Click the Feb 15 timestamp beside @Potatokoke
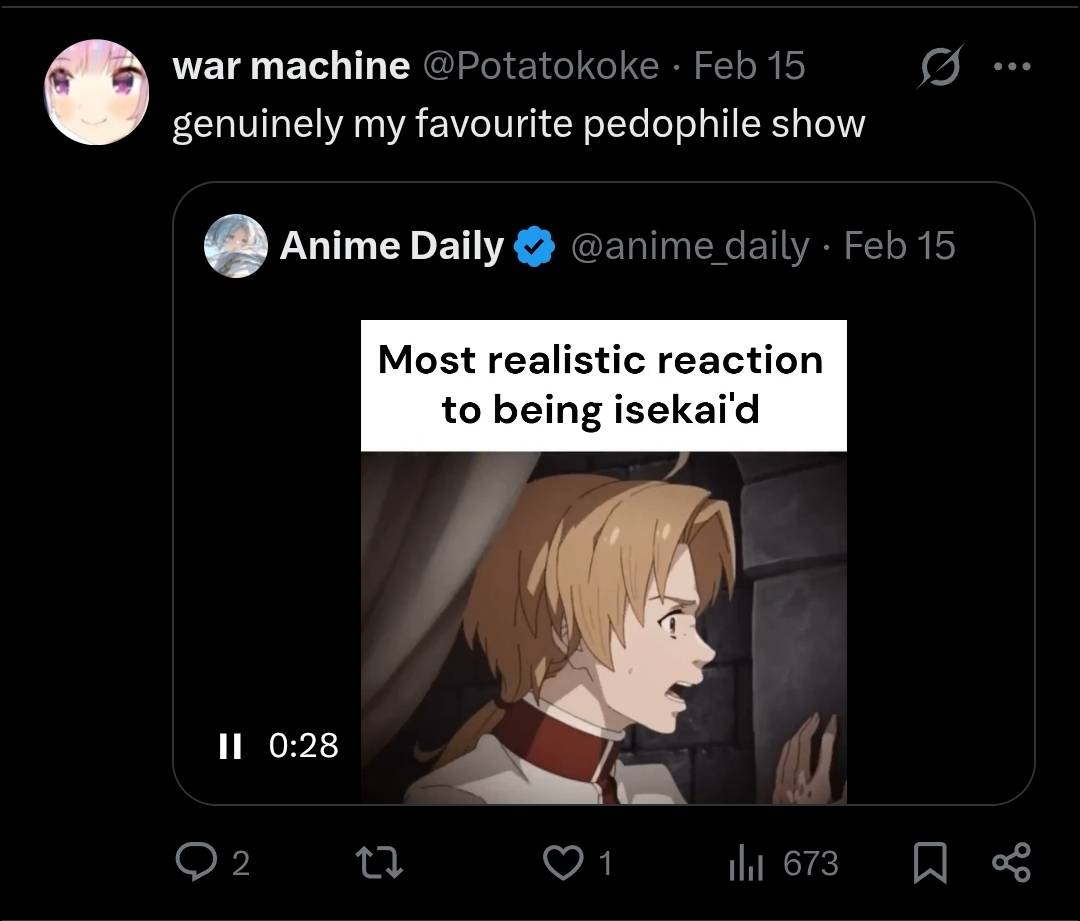The height and width of the screenshot is (921, 1080). coord(749,66)
